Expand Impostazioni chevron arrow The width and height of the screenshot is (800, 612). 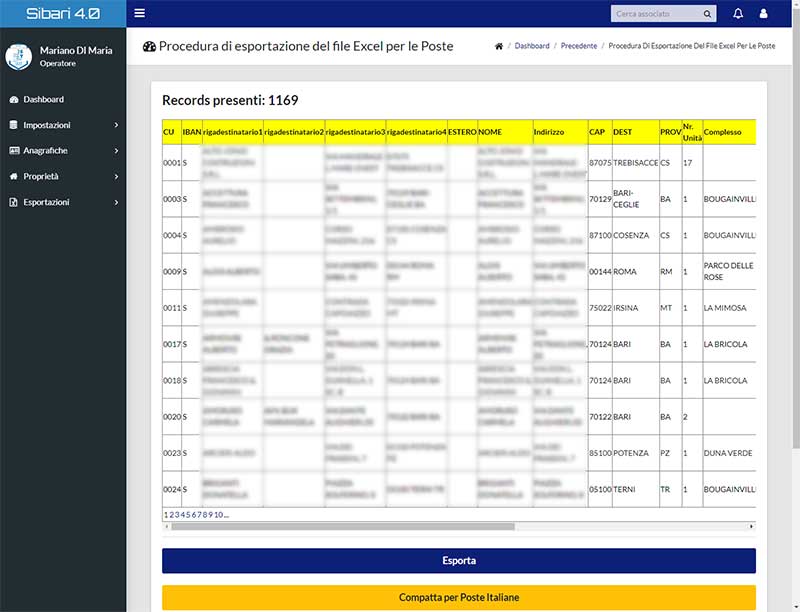click(x=116, y=125)
